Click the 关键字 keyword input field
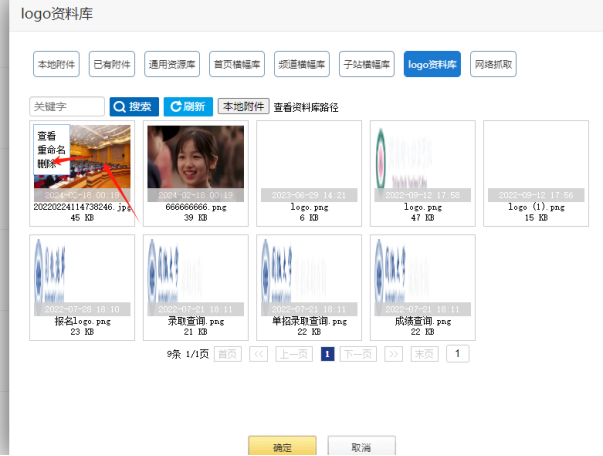This screenshot has width=603, height=456. click(x=68, y=106)
